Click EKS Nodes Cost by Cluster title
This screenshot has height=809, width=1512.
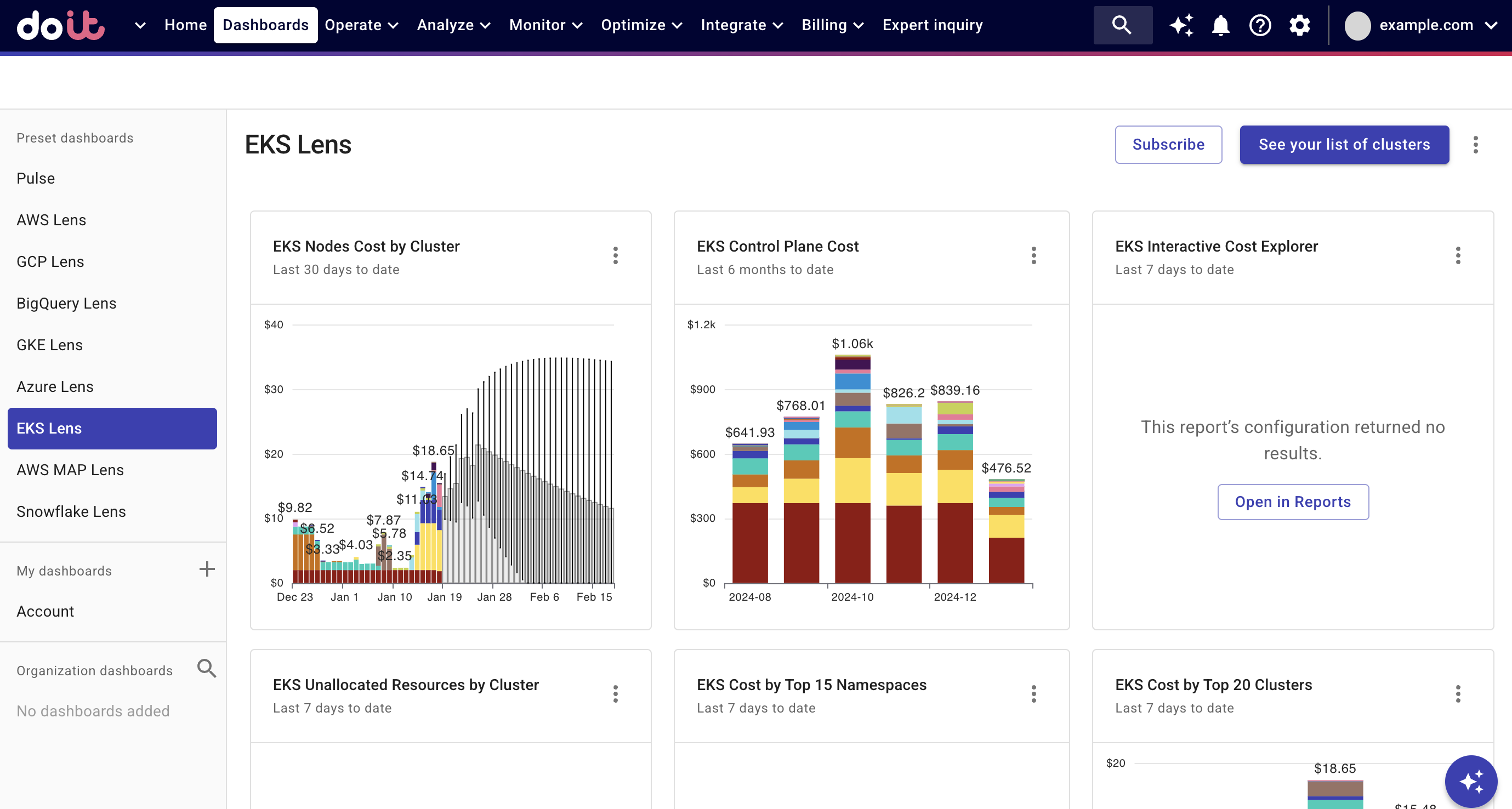pyautogui.click(x=366, y=247)
